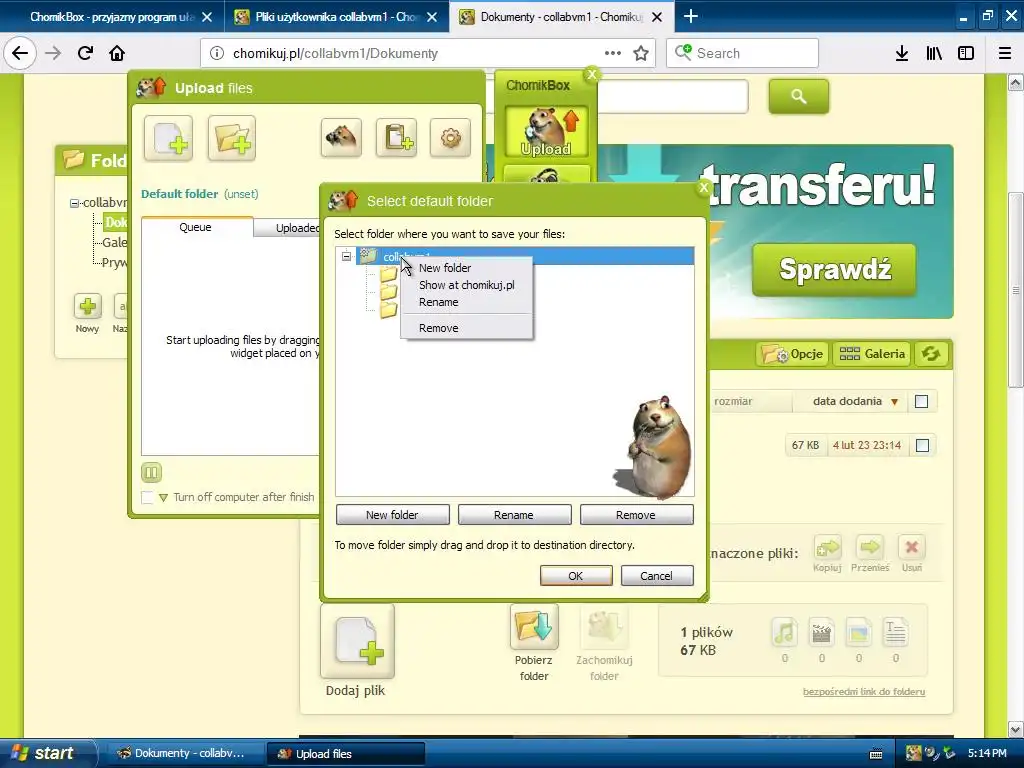Switch to Pliki użytkownika collabvm1 browser tab
The width and height of the screenshot is (1024, 768).
[336, 17]
